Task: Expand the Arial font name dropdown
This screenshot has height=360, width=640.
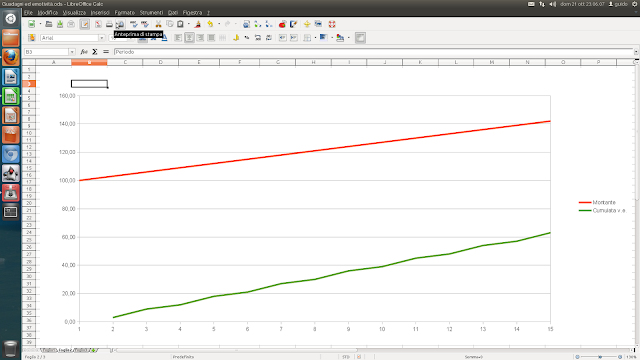Action: pyautogui.click(x=102, y=38)
